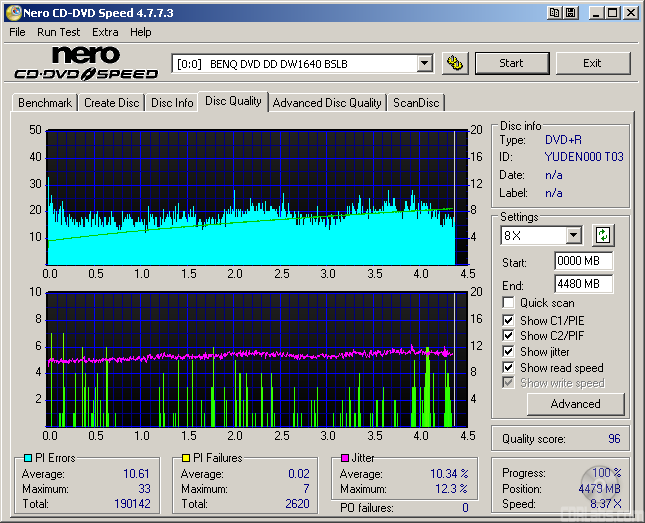The height and width of the screenshot is (523, 645).
Task: Switch to the ScanDisc tab
Action: pyautogui.click(x=416, y=103)
